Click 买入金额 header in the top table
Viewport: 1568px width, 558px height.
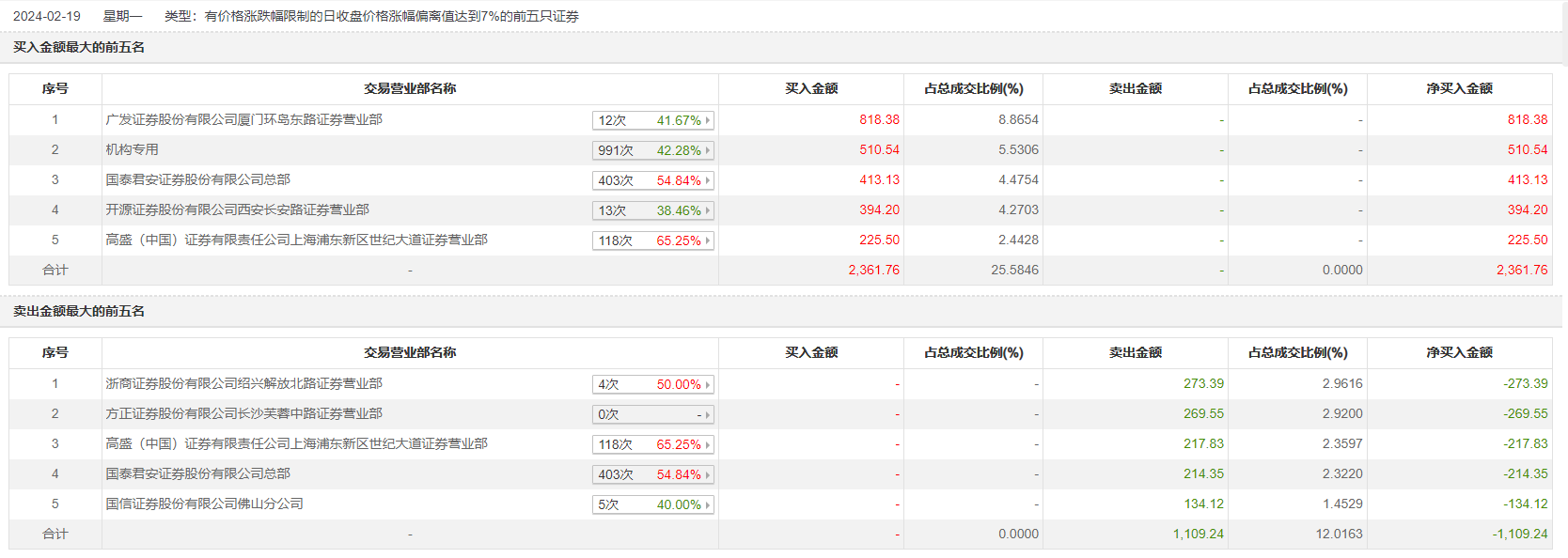pyautogui.click(x=811, y=88)
